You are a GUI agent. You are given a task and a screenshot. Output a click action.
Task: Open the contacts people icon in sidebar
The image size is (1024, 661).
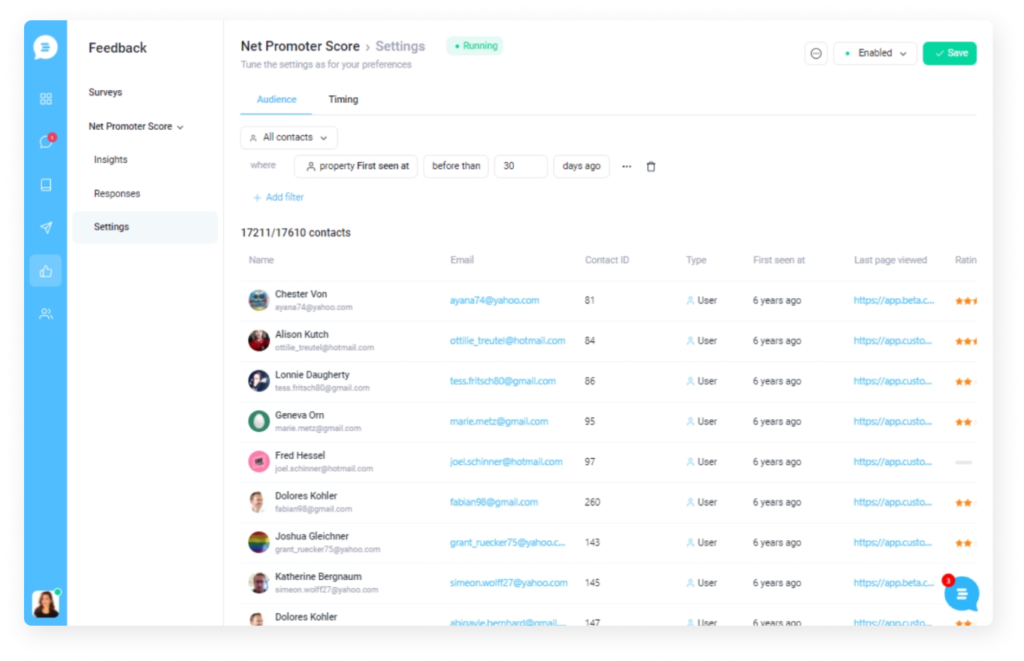point(46,314)
